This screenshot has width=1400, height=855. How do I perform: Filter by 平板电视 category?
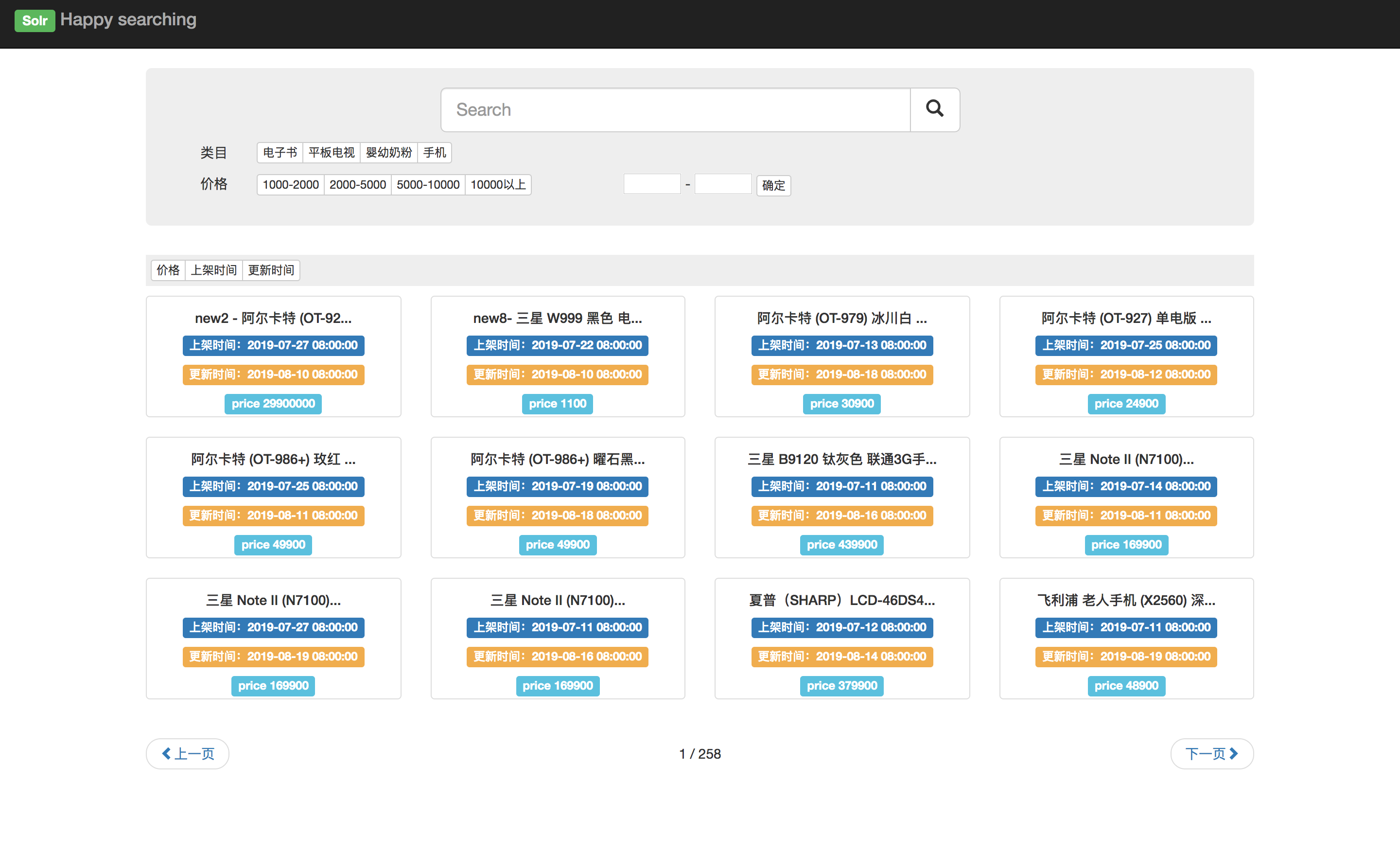click(331, 152)
